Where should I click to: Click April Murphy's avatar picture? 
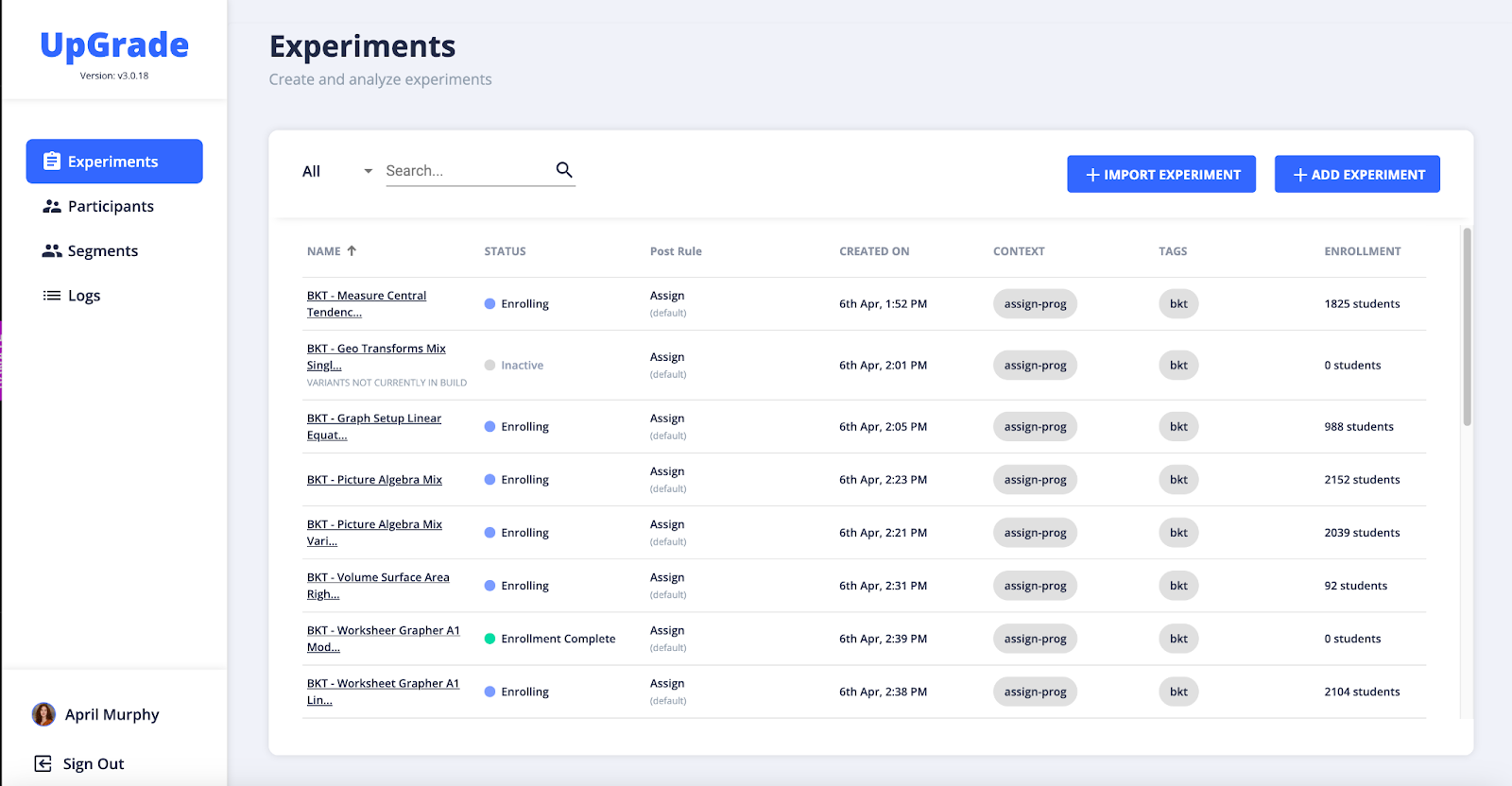(x=43, y=714)
